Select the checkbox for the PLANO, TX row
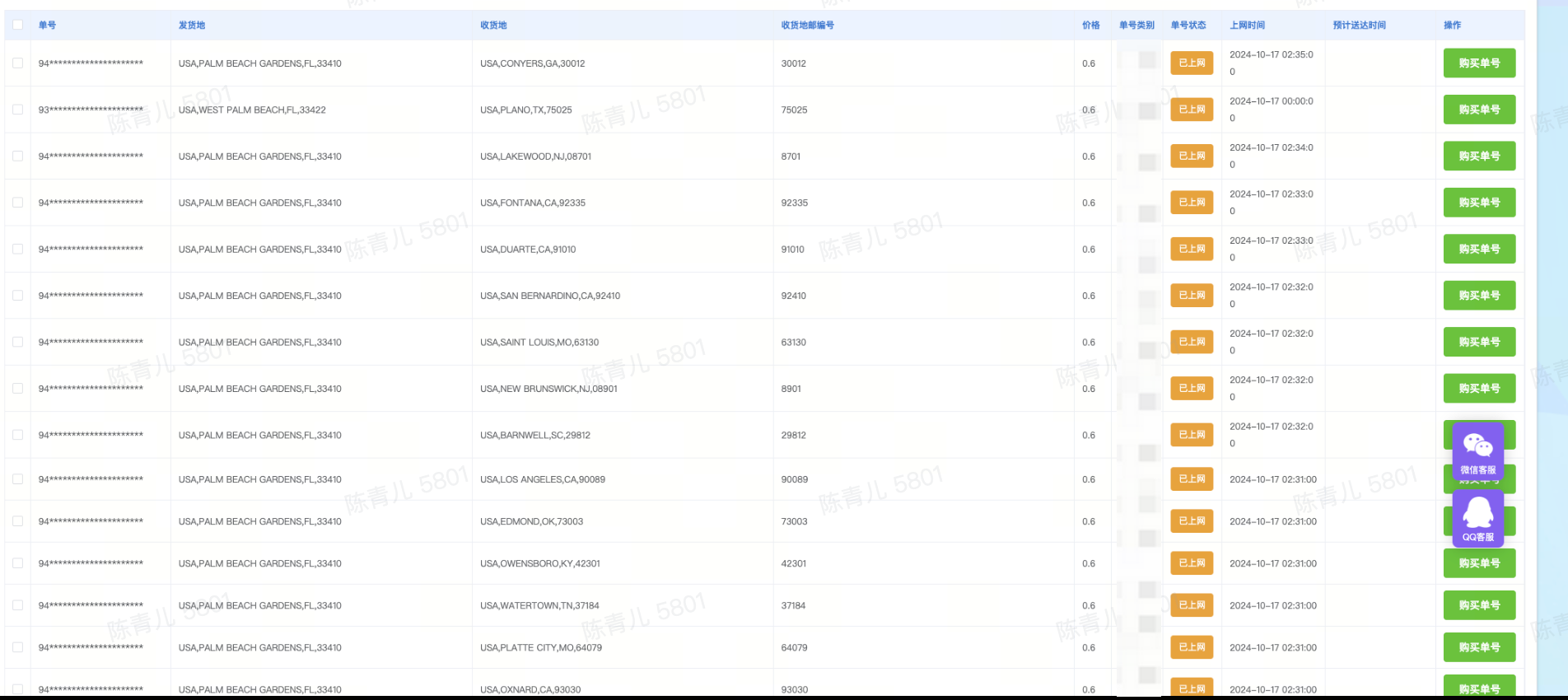Screen dimensions: 1568x700 pyautogui.click(x=17, y=110)
